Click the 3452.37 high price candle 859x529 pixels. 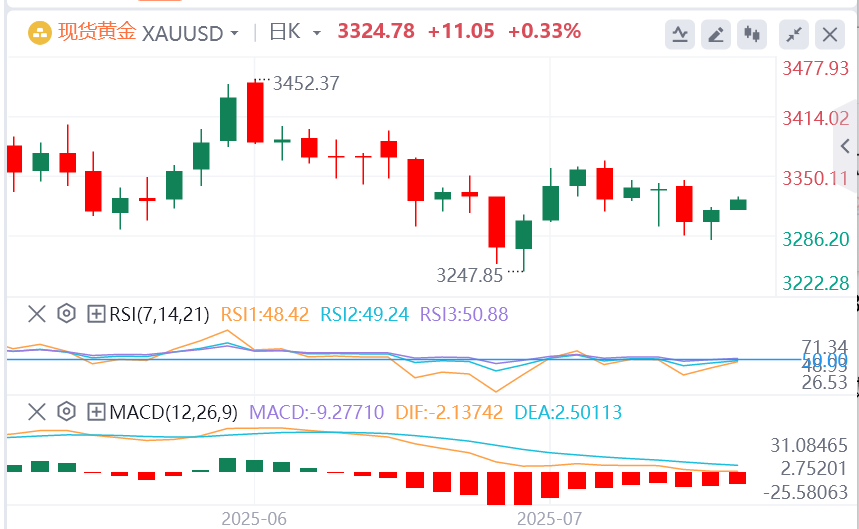254,112
